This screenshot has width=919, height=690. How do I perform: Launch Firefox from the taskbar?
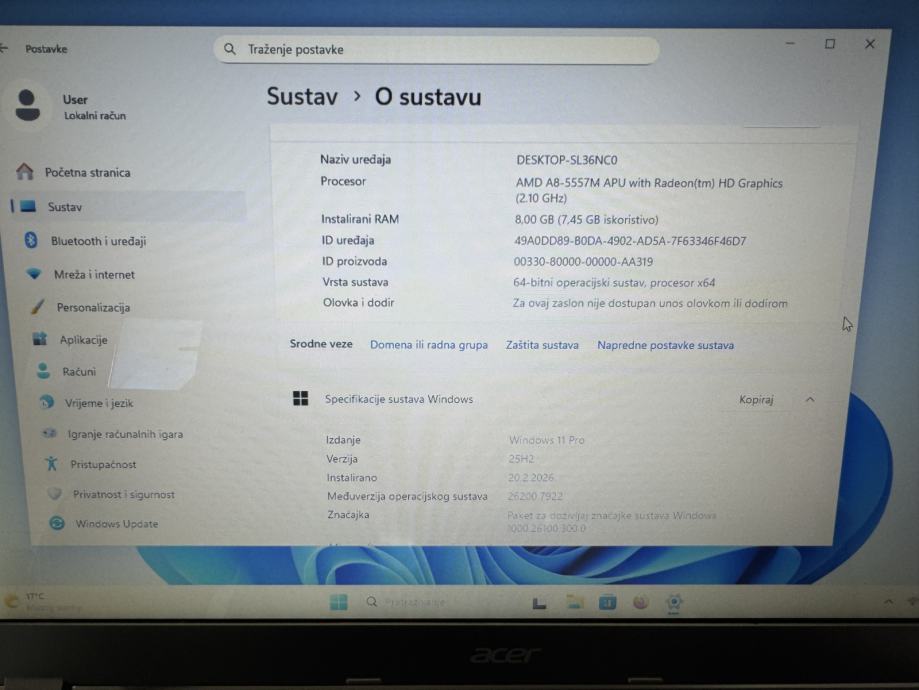click(x=641, y=602)
